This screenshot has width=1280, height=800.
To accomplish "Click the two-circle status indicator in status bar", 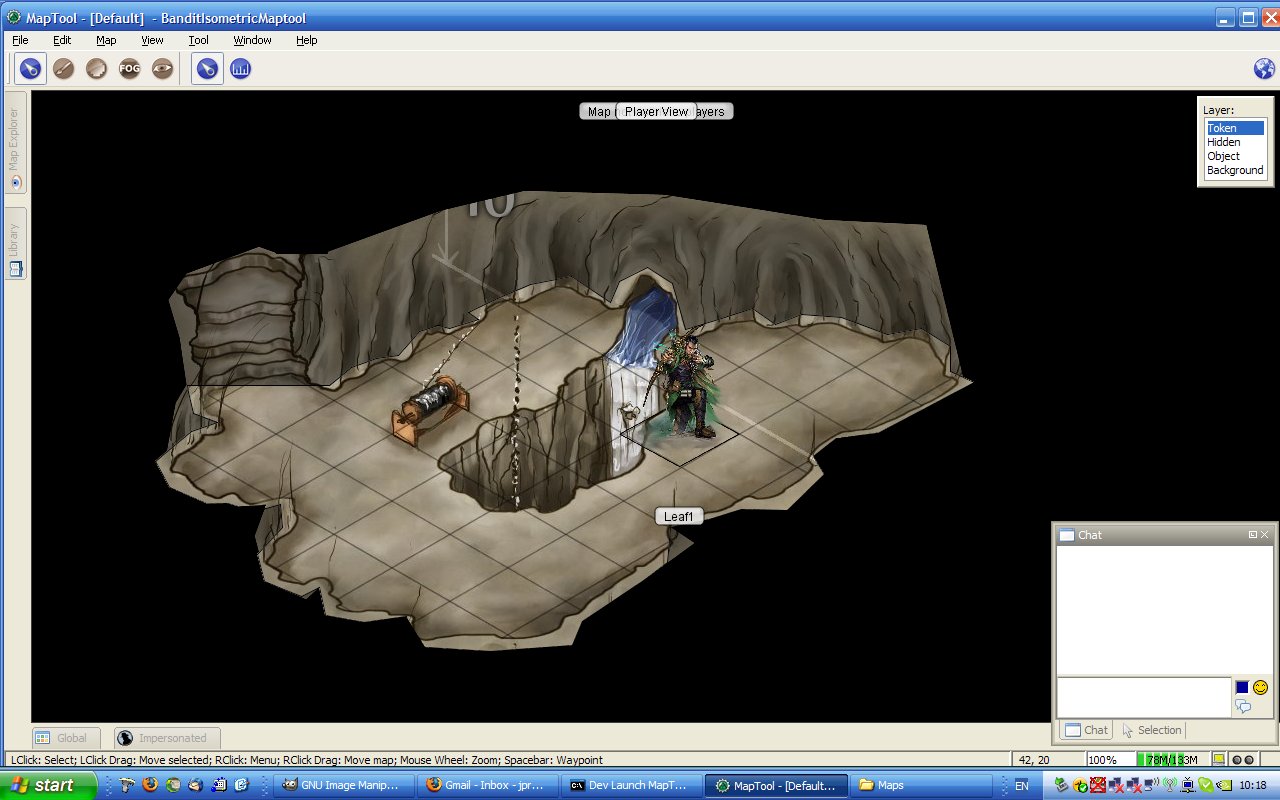I will tap(1243, 760).
